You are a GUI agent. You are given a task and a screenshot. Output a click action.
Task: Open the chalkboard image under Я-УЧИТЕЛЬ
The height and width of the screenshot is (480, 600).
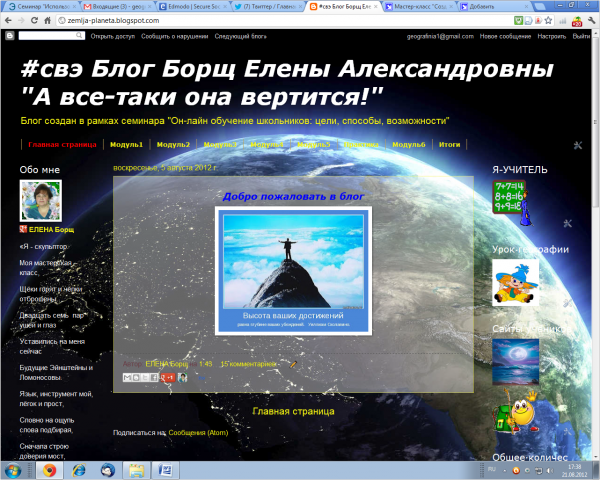(513, 203)
